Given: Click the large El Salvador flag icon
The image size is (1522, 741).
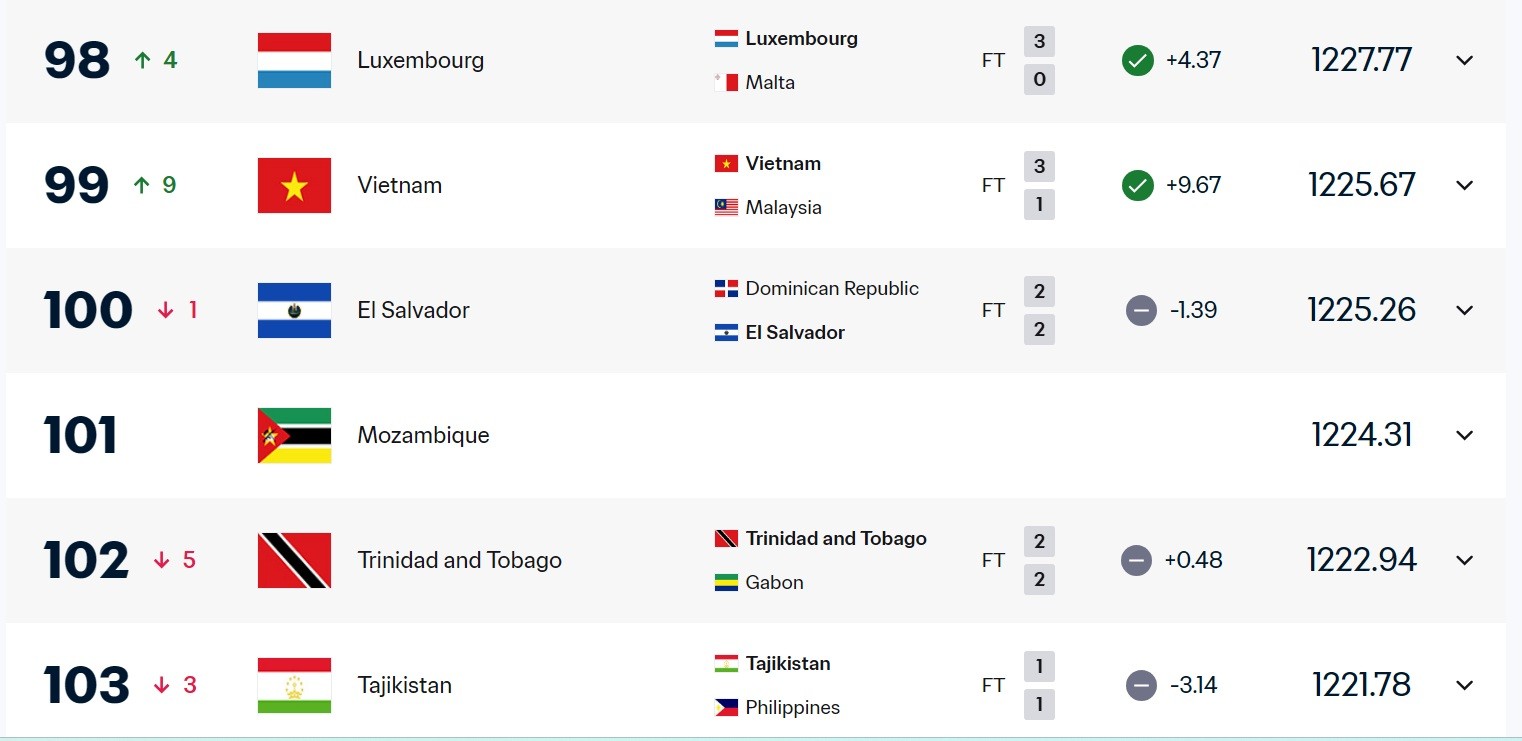Looking at the screenshot, I should (294, 311).
